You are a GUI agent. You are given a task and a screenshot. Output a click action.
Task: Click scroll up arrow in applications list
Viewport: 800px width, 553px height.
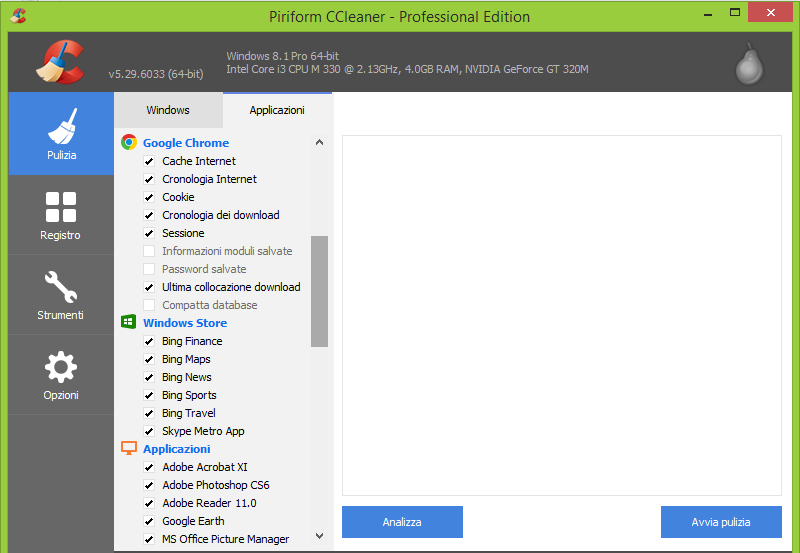319,142
